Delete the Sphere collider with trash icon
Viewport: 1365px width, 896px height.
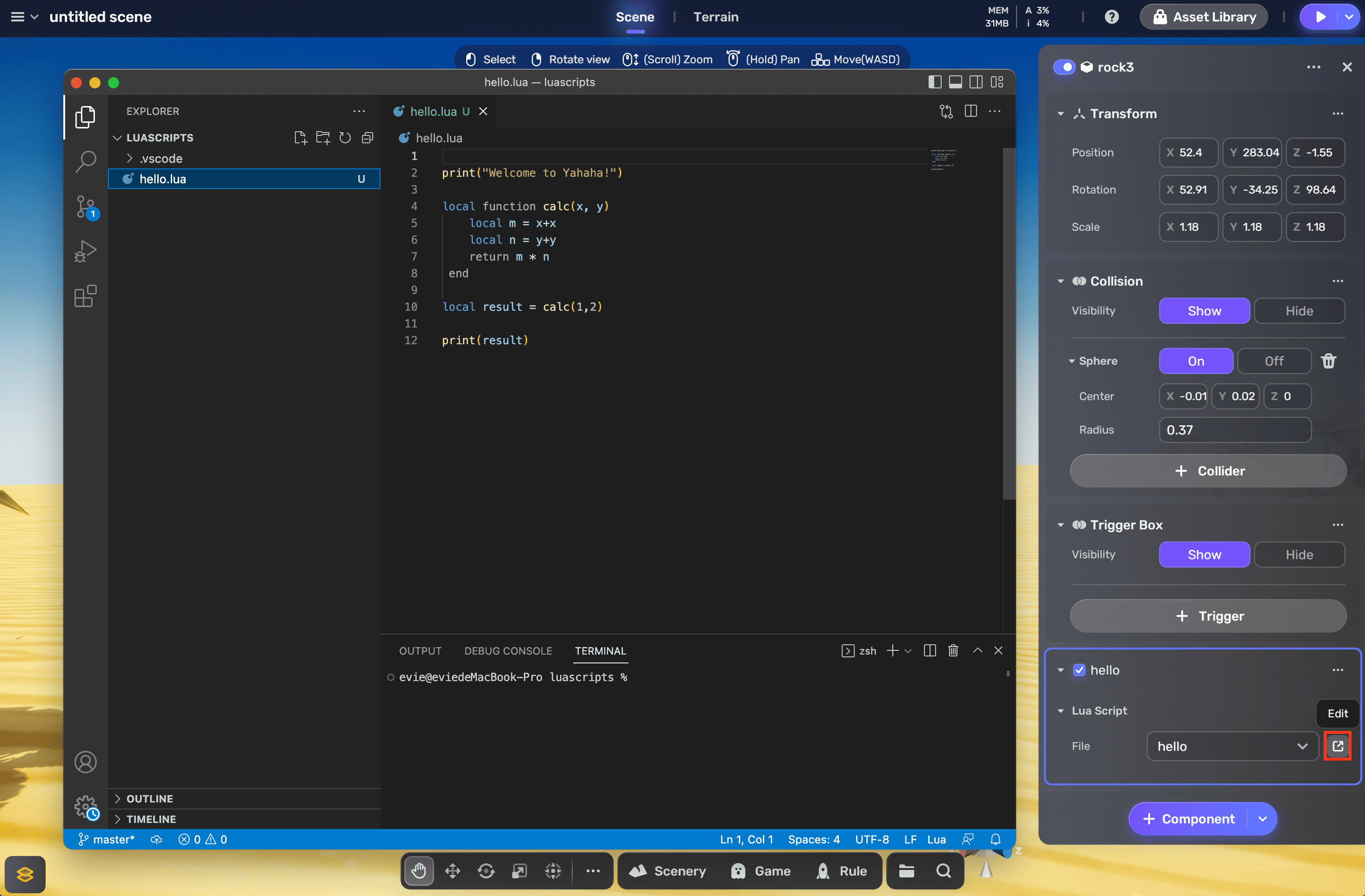tap(1328, 361)
